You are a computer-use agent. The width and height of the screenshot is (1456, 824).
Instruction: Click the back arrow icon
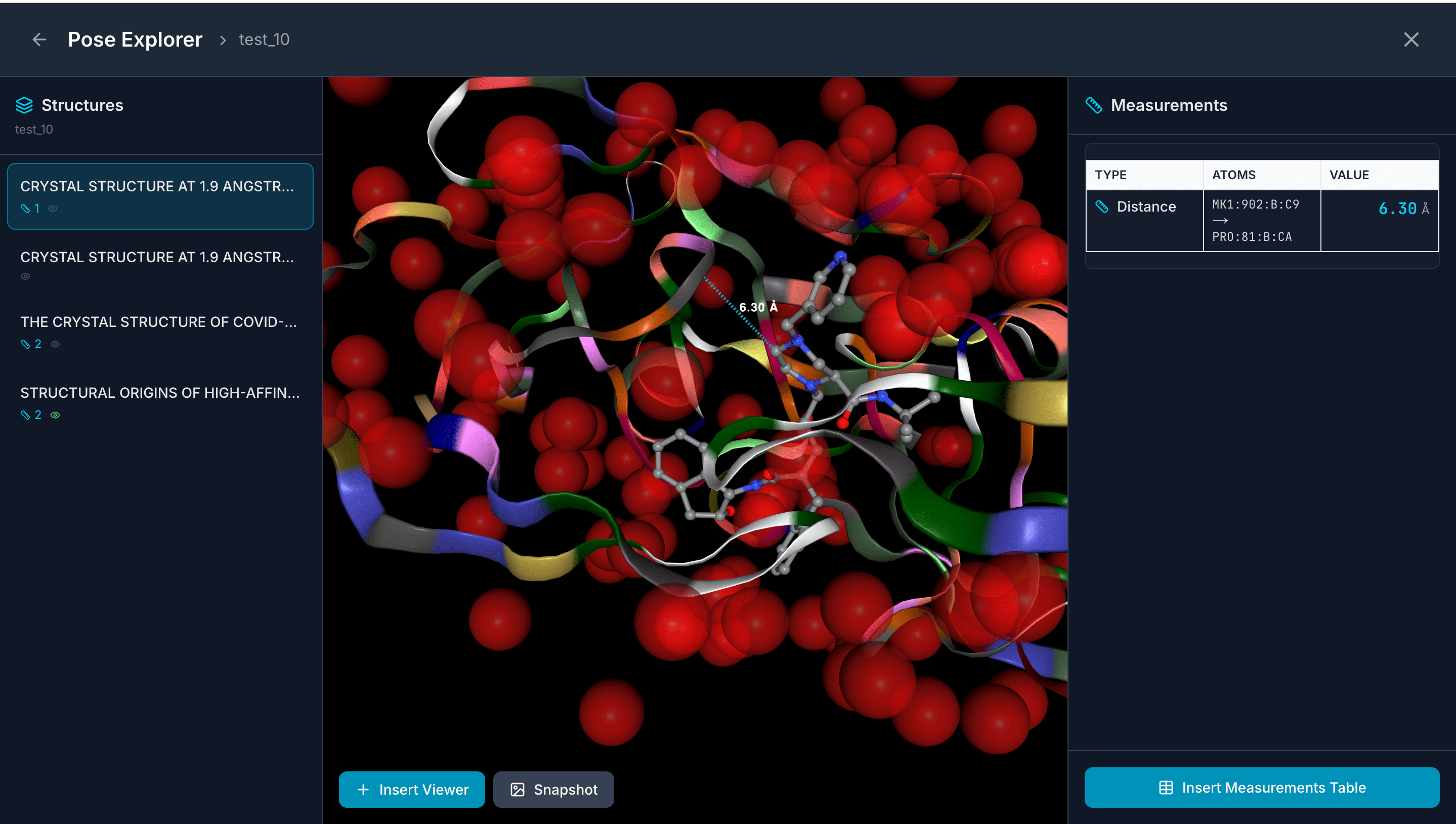click(39, 39)
